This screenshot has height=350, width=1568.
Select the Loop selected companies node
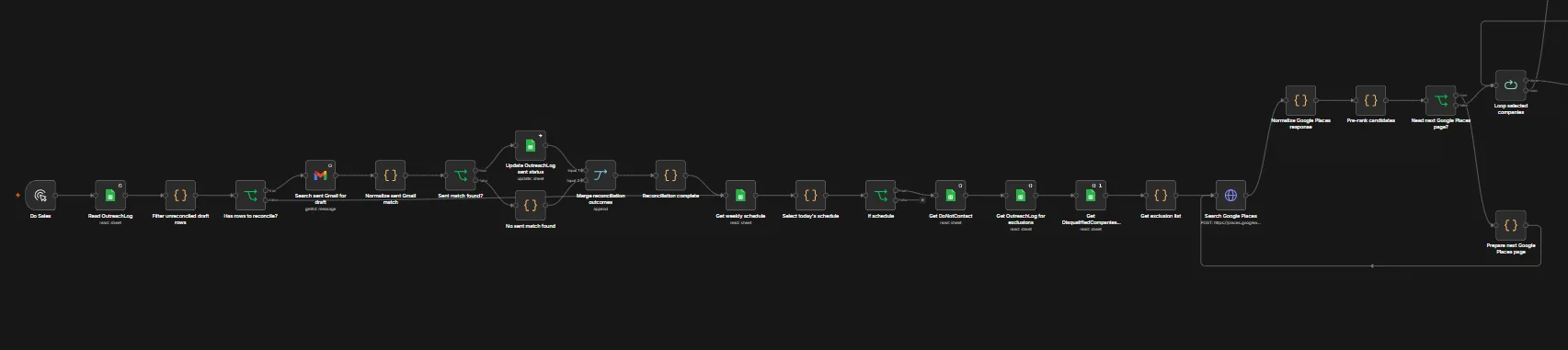pos(1510,85)
